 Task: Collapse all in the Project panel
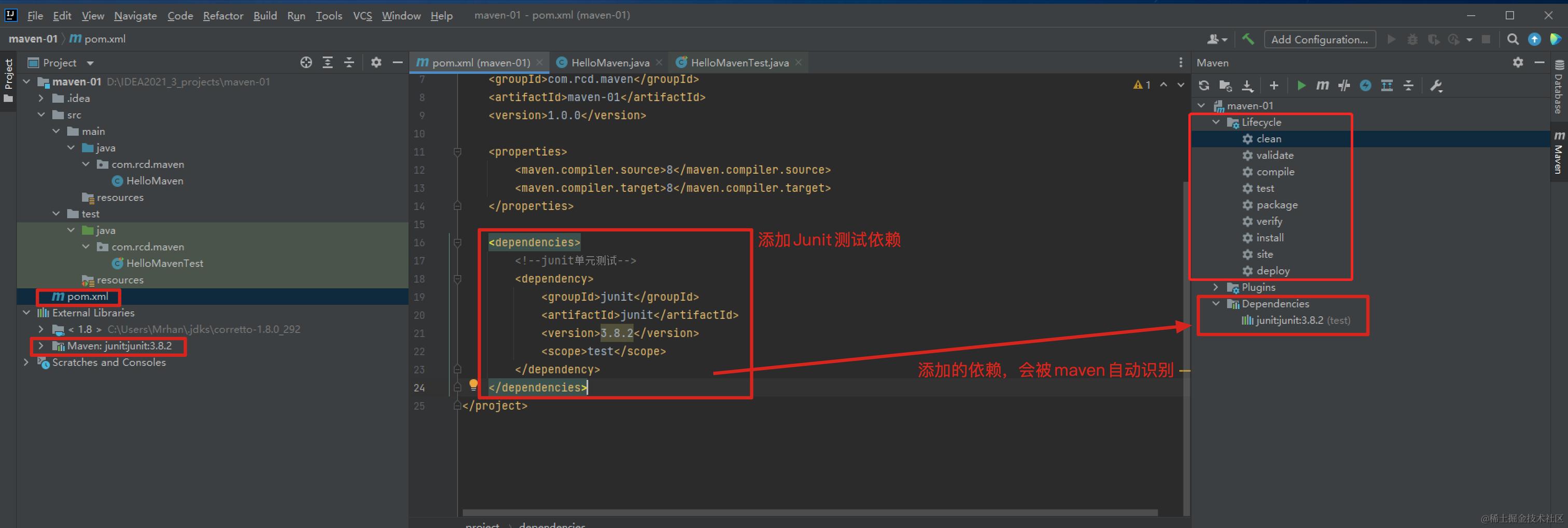point(349,62)
